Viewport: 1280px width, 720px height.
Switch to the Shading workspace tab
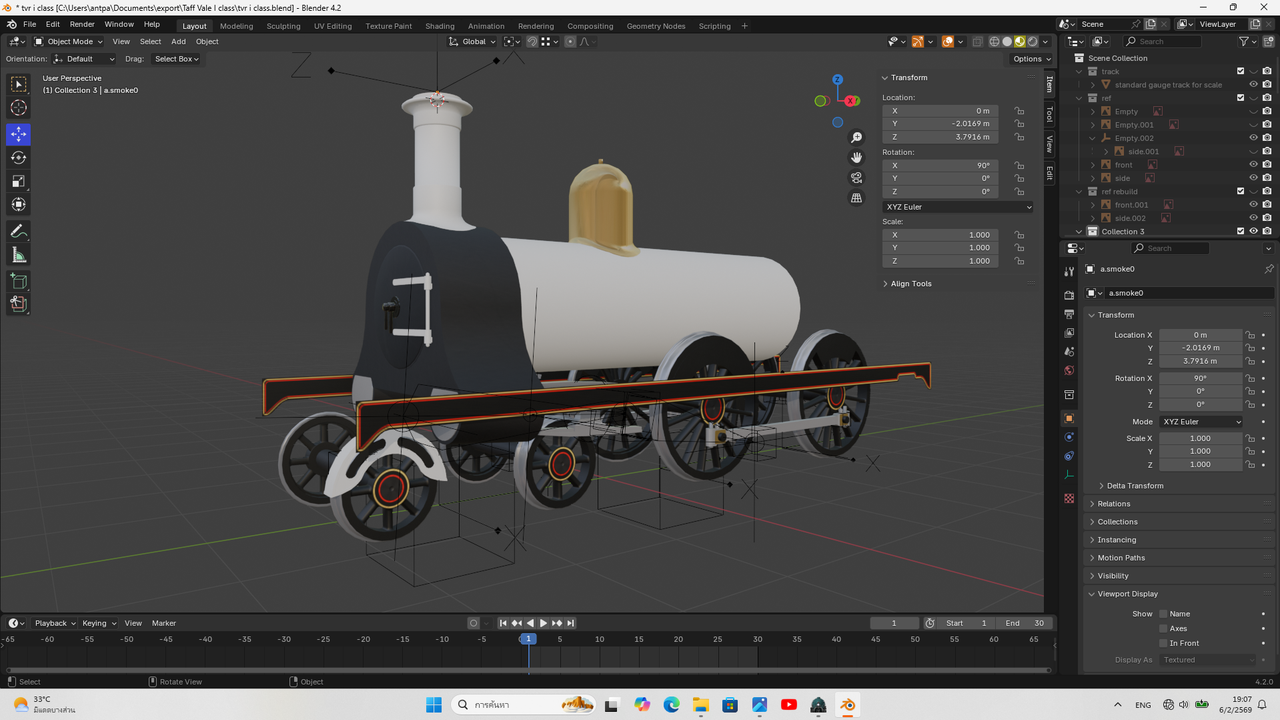tap(440, 26)
